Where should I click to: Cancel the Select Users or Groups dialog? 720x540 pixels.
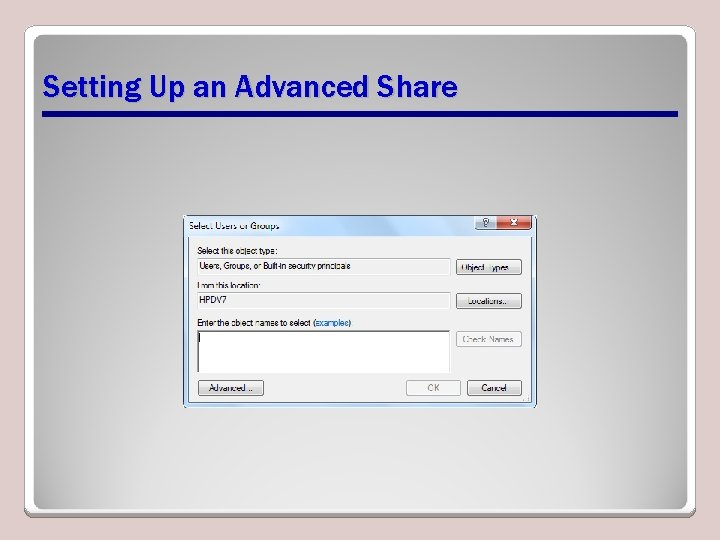(x=494, y=388)
